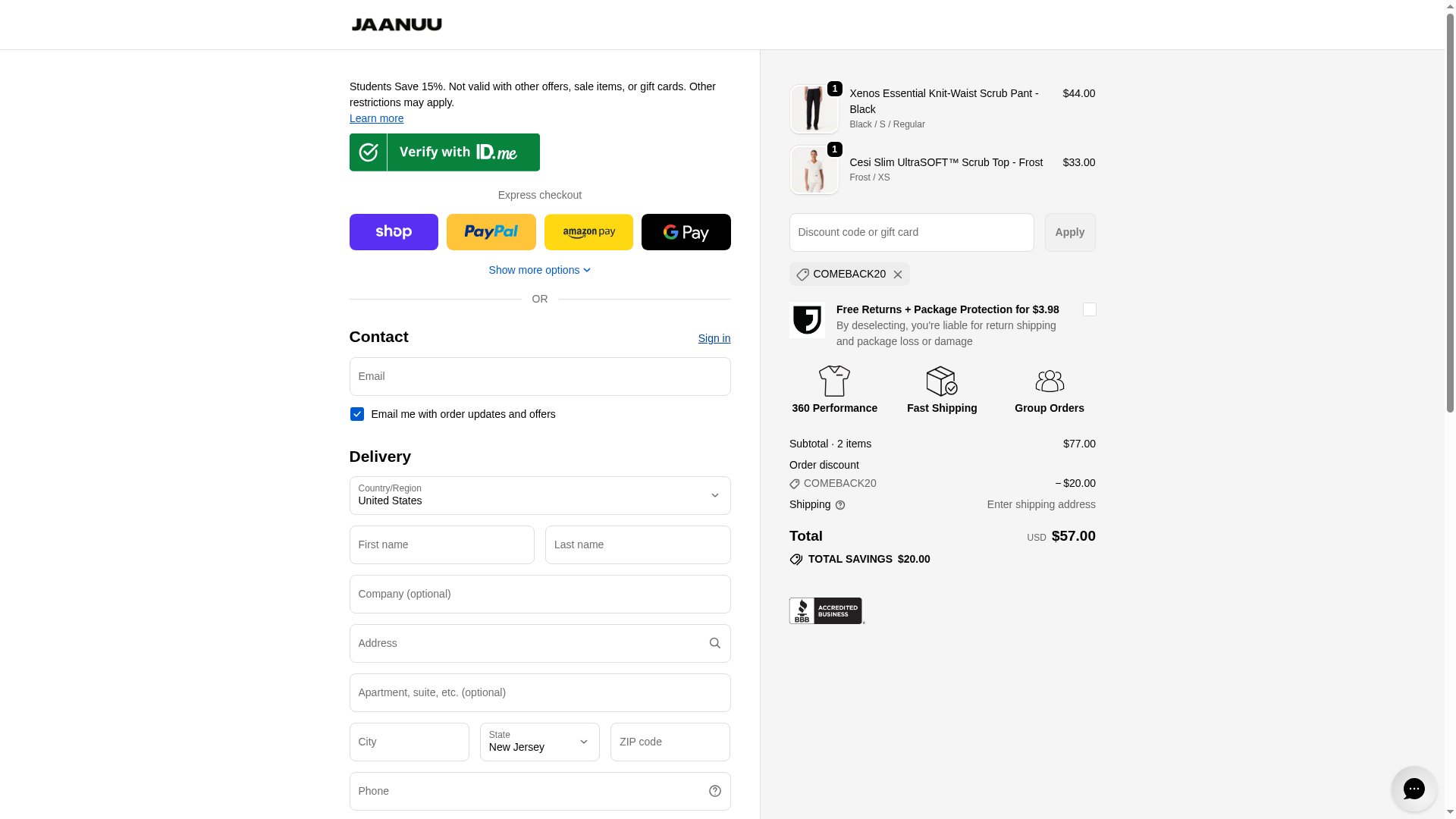
Task: Open the Country/Region dropdown
Action: point(540,495)
